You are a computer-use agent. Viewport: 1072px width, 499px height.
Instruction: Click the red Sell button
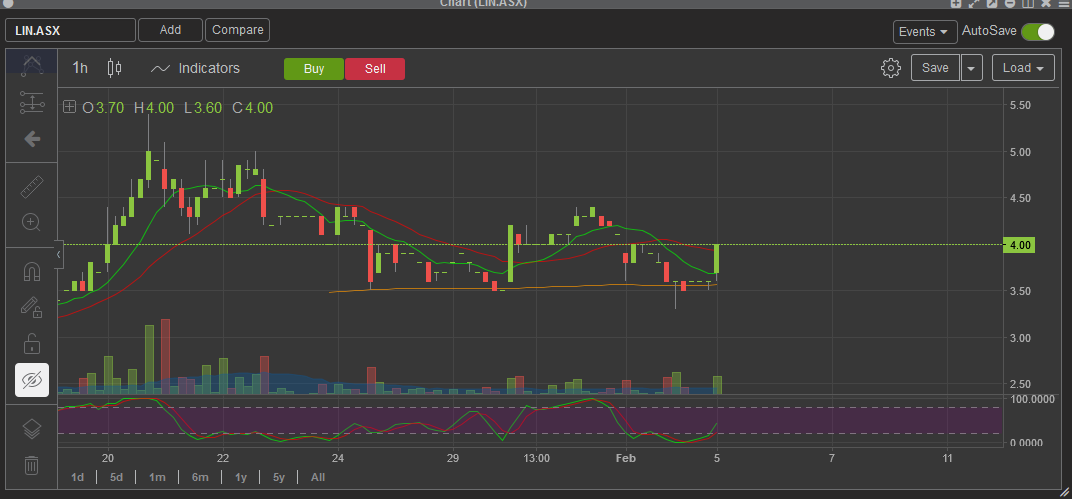pyautogui.click(x=375, y=68)
